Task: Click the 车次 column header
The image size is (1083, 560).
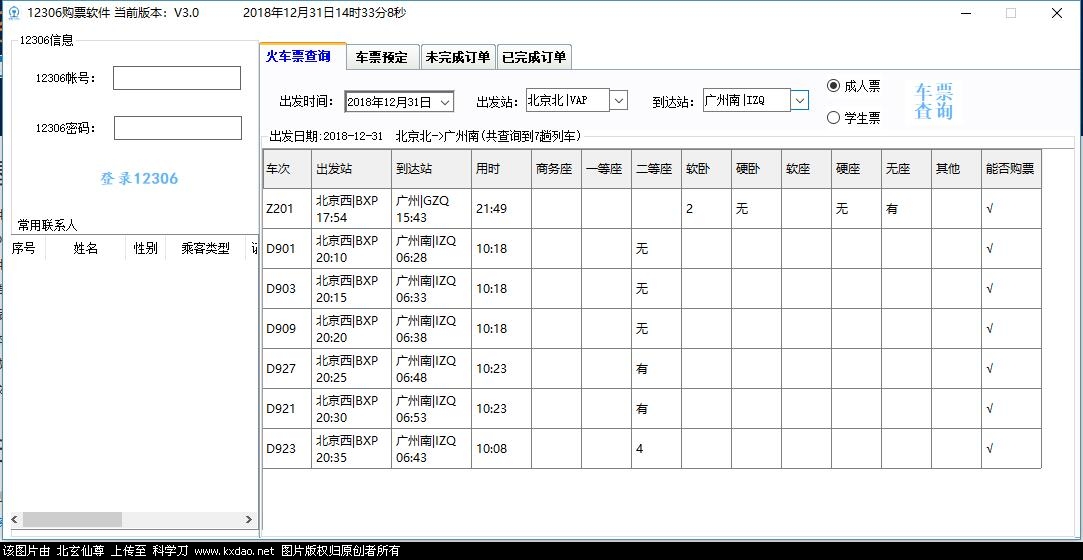Action: coord(287,168)
